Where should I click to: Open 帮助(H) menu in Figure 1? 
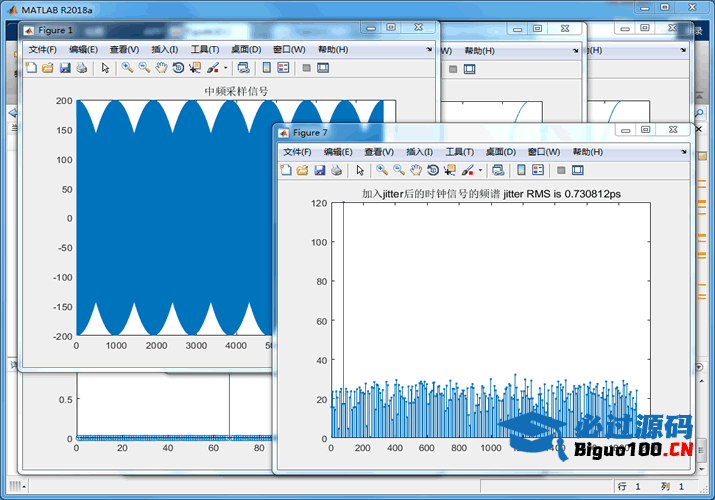(x=333, y=50)
